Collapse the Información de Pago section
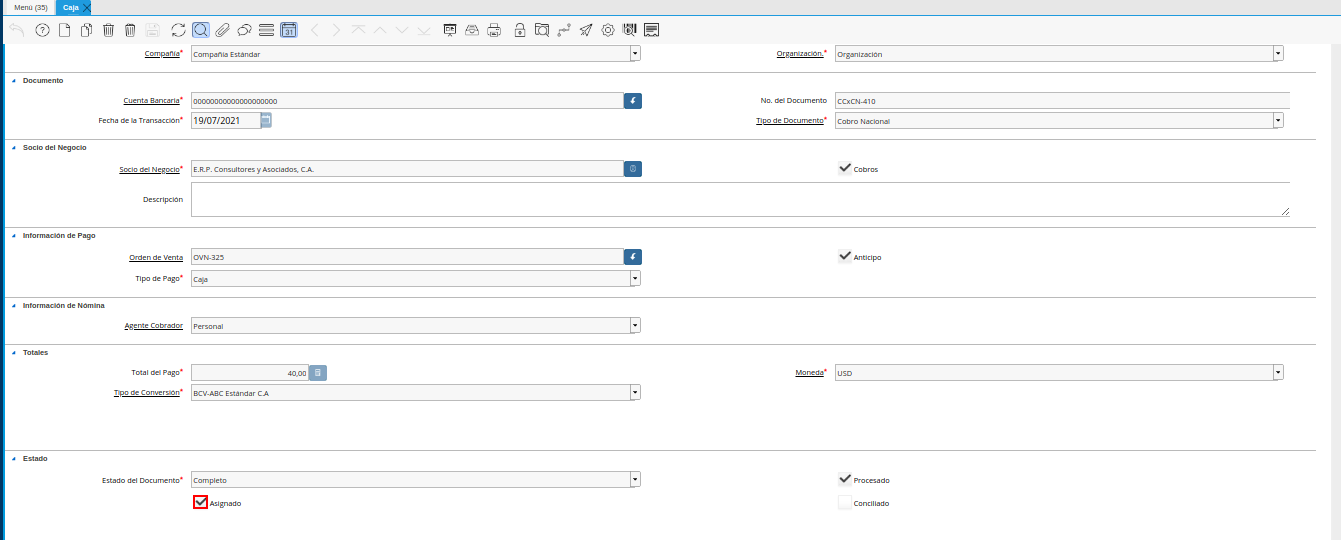Image resolution: width=1341 pixels, height=540 pixels. click(x=14, y=236)
